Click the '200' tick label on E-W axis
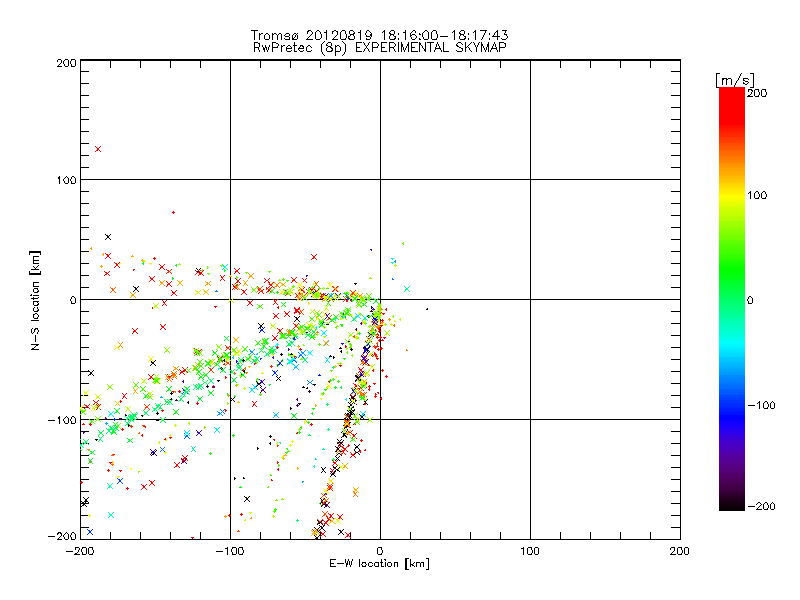The height and width of the screenshot is (600, 800). pos(680,551)
